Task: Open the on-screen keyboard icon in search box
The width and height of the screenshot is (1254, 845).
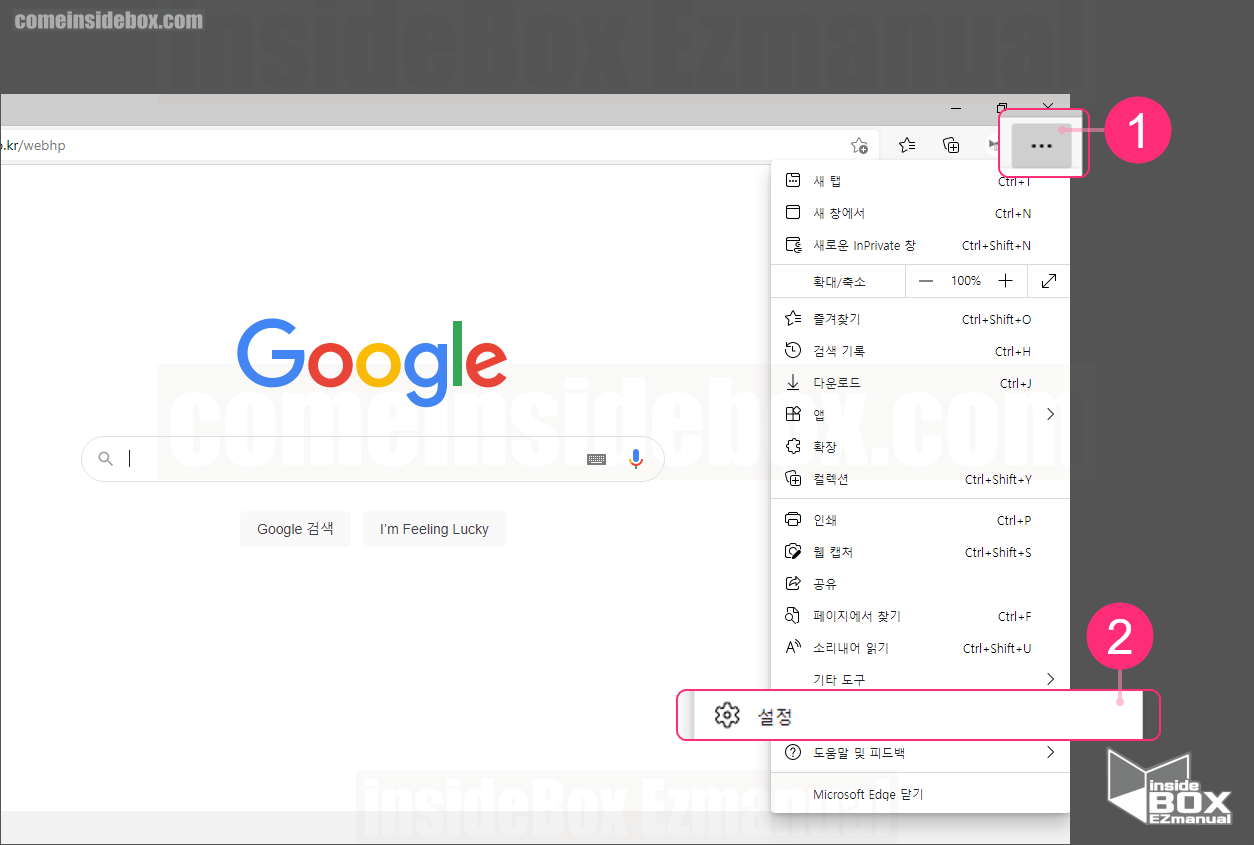Action: [596, 459]
